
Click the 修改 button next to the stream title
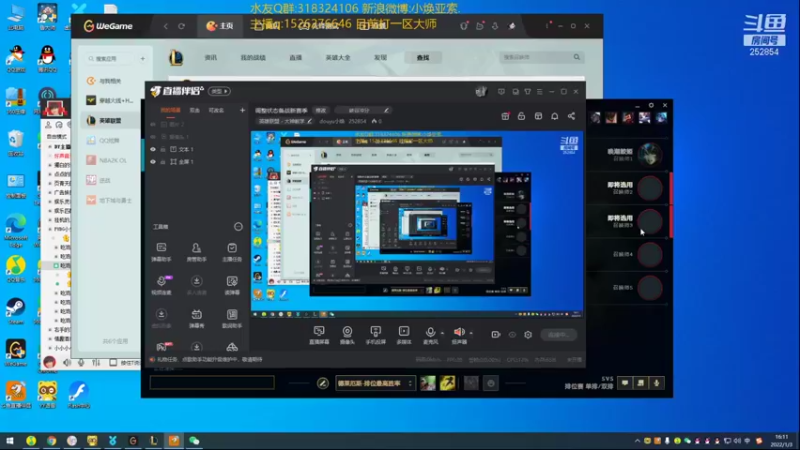(x=320, y=110)
